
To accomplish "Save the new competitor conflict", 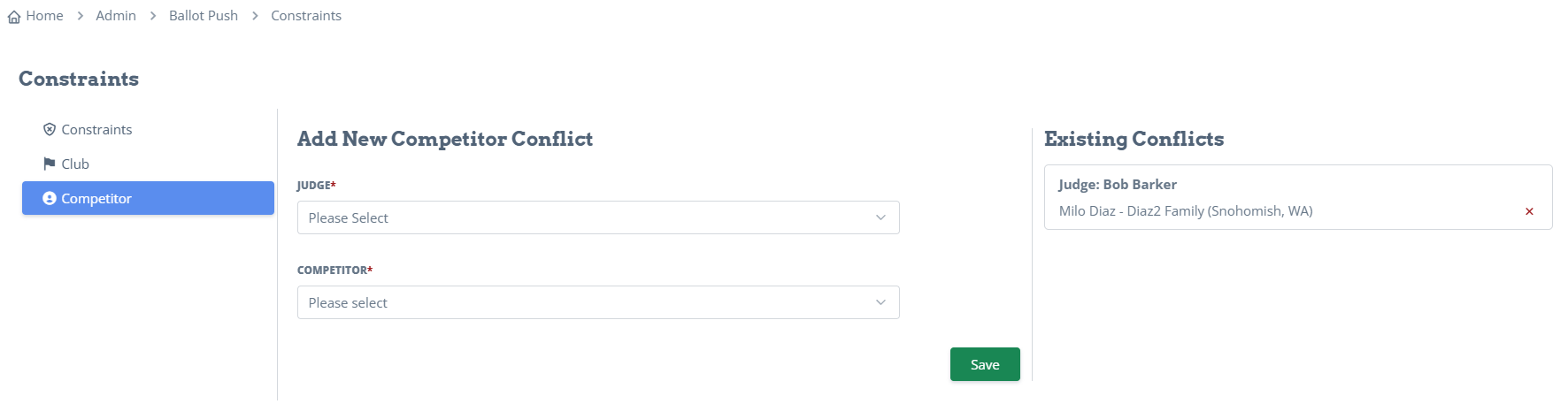I will [985, 364].
